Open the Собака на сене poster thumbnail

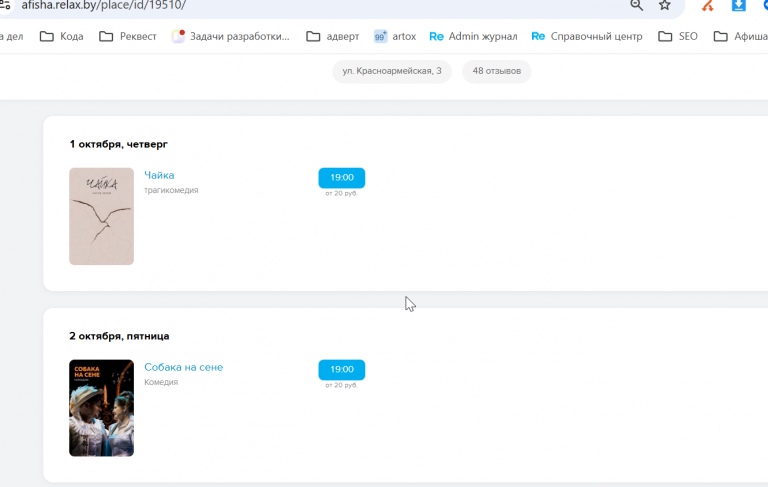coord(101,408)
